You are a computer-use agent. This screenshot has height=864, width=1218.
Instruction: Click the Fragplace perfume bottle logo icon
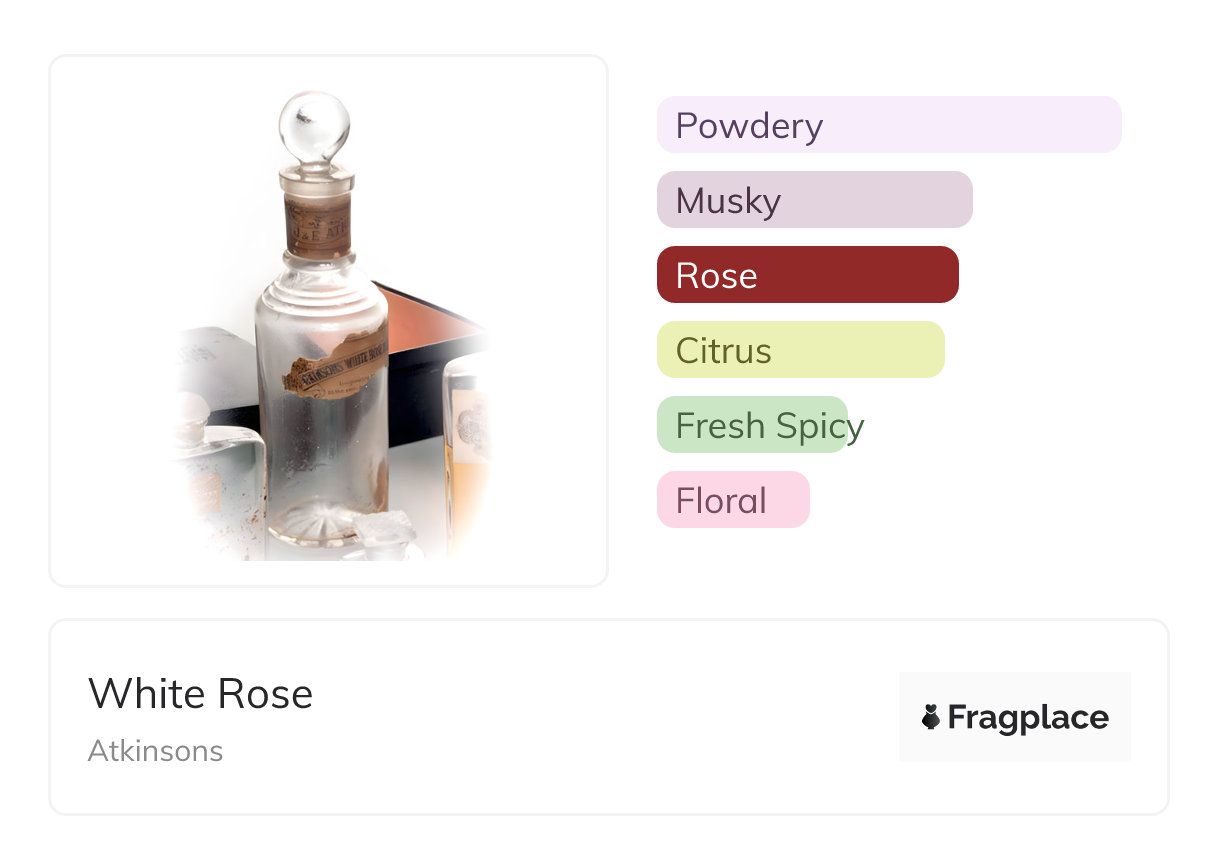931,717
